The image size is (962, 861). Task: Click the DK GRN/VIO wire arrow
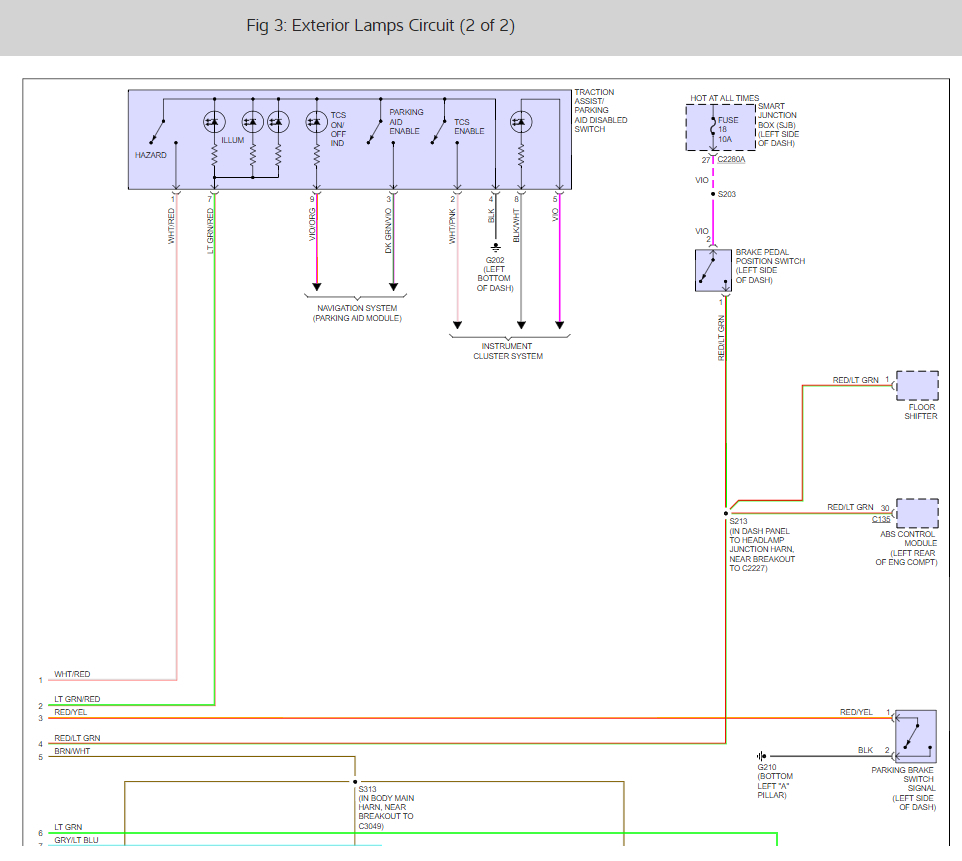point(393,287)
